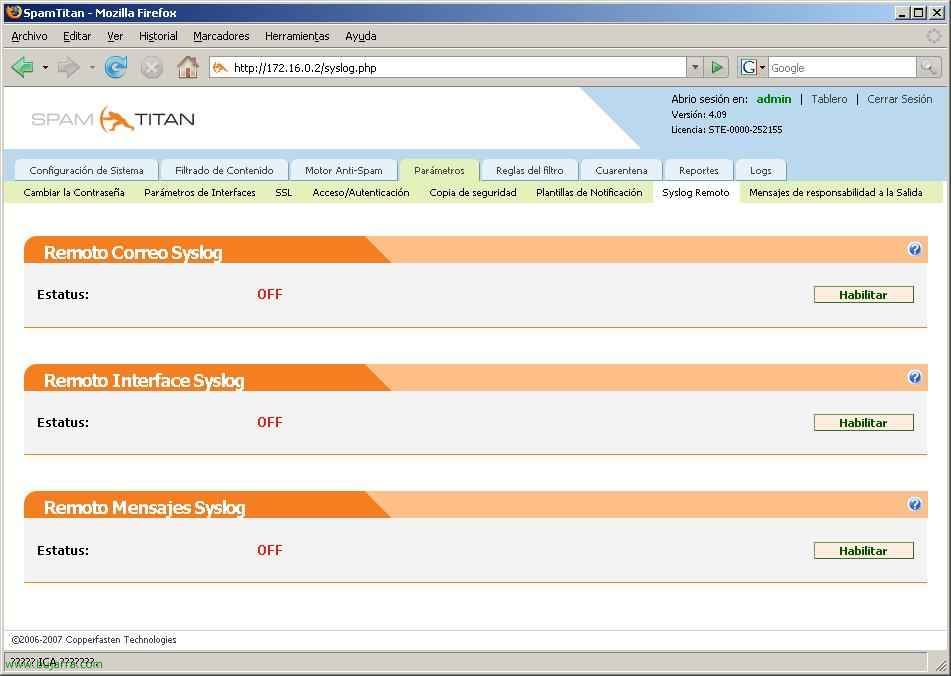Screen dimensions: 951x676
Task: Open help for Remoto Correo Syslog
Action: point(915,249)
